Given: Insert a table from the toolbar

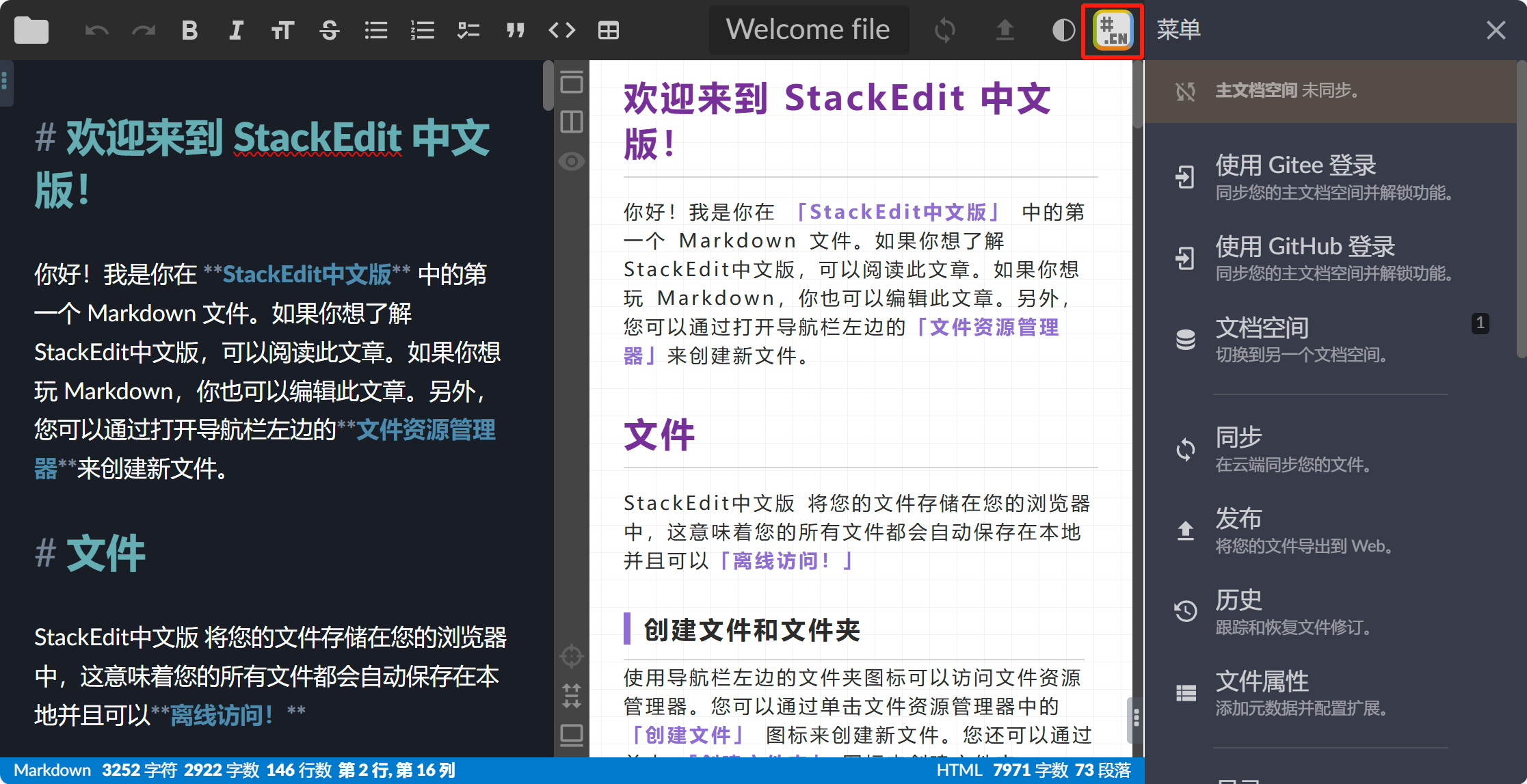Looking at the screenshot, I should click(608, 30).
